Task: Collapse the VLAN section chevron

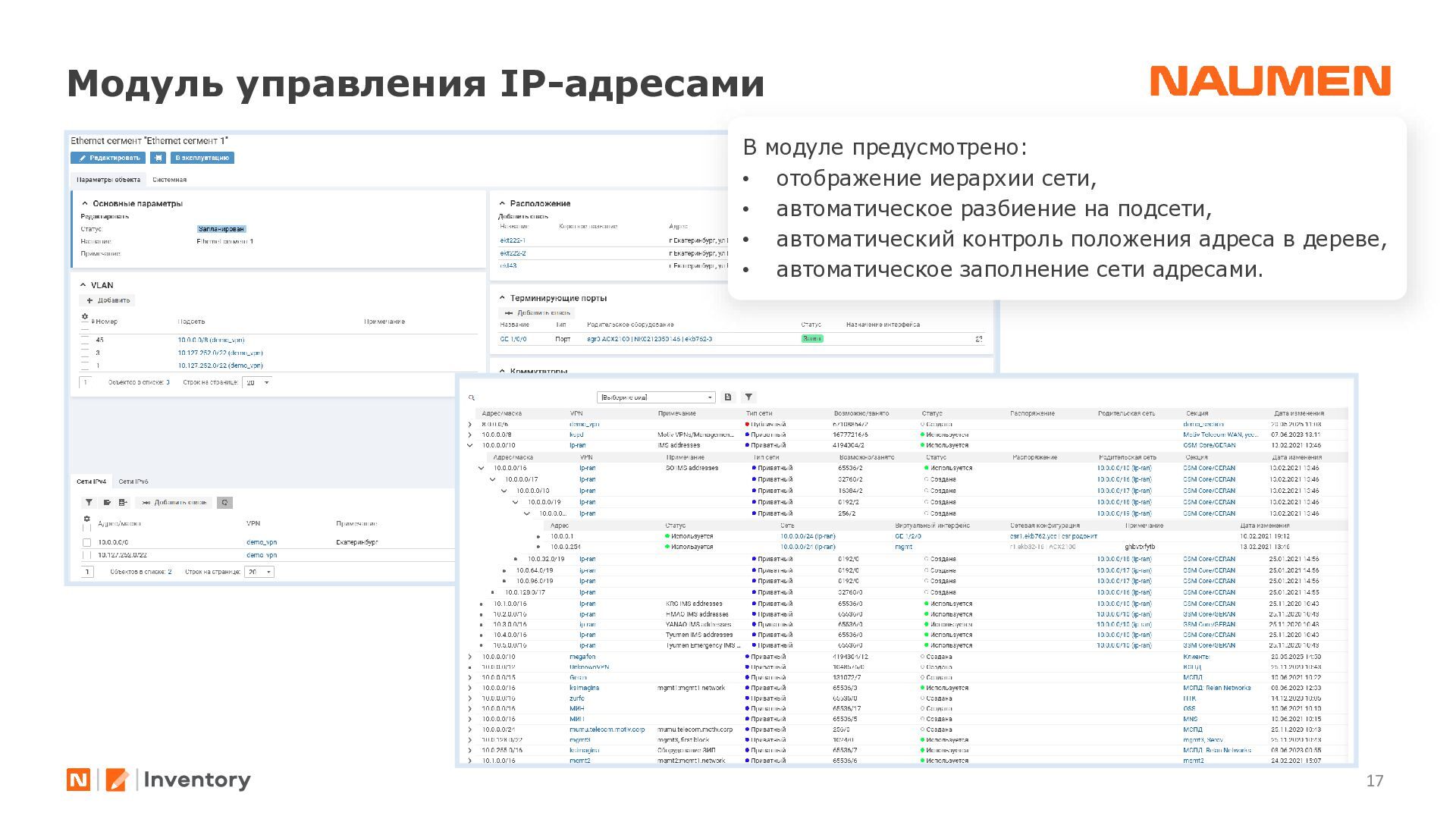Action: 83,285
